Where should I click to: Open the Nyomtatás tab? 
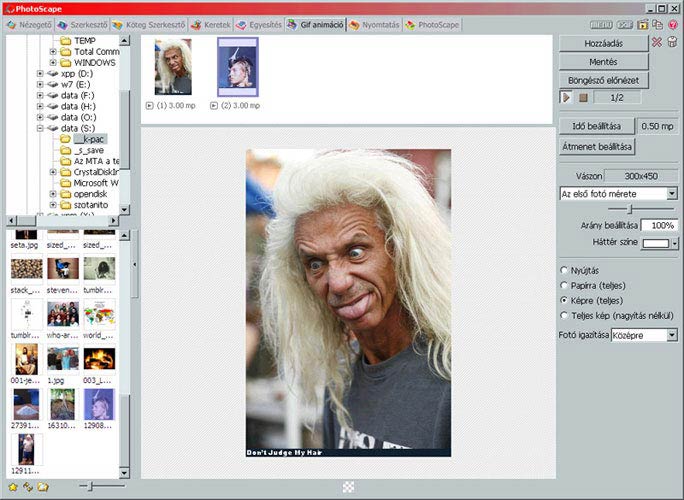click(x=371, y=23)
